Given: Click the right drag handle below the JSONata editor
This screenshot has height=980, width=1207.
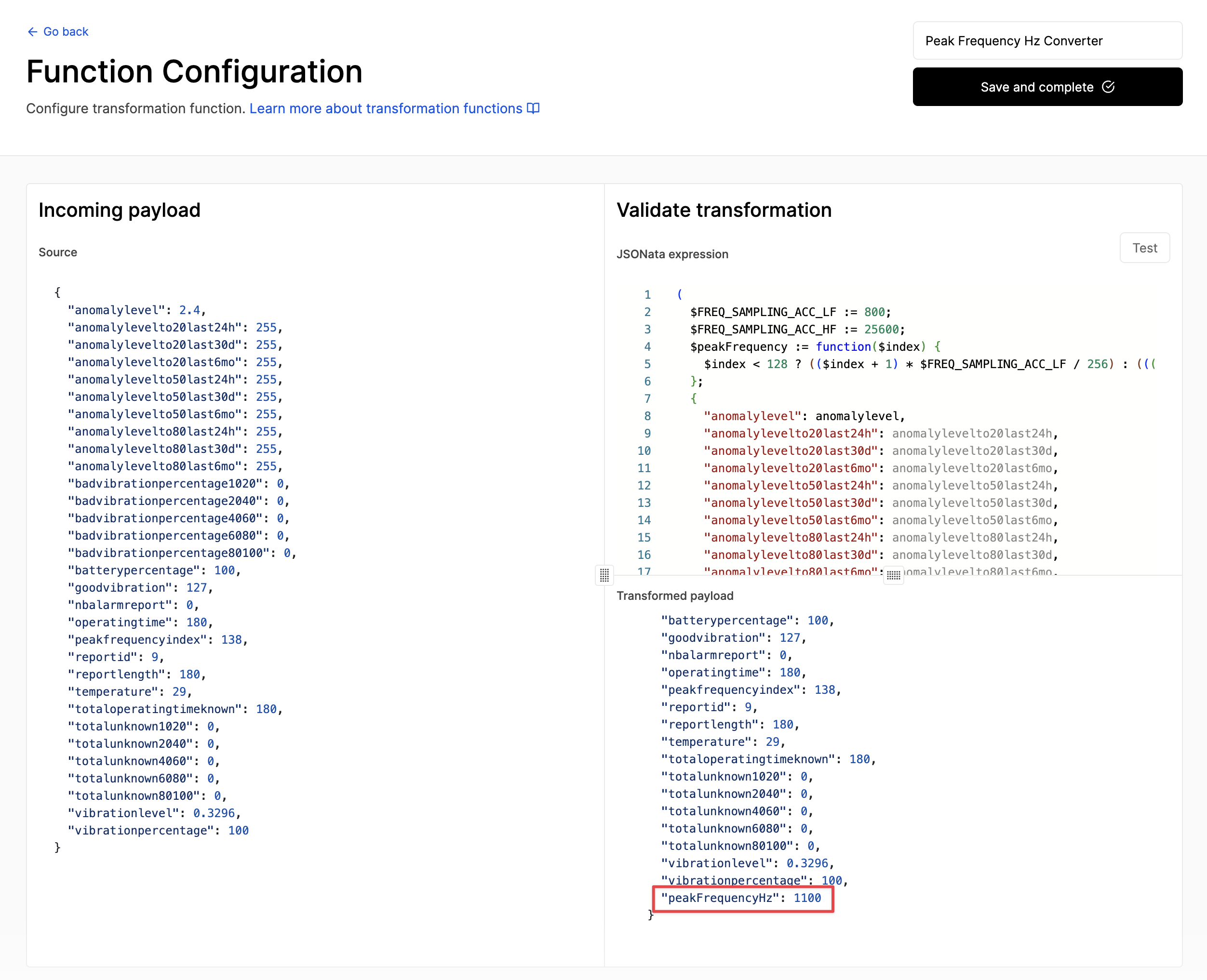Looking at the screenshot, I should (894, 575).
